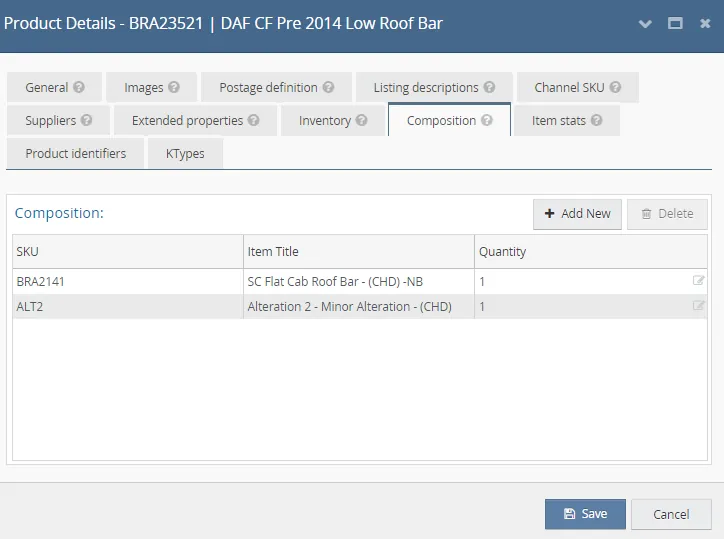Click help icon beside Images tab
Screen dimensions: 724x539
pos(174,87)
